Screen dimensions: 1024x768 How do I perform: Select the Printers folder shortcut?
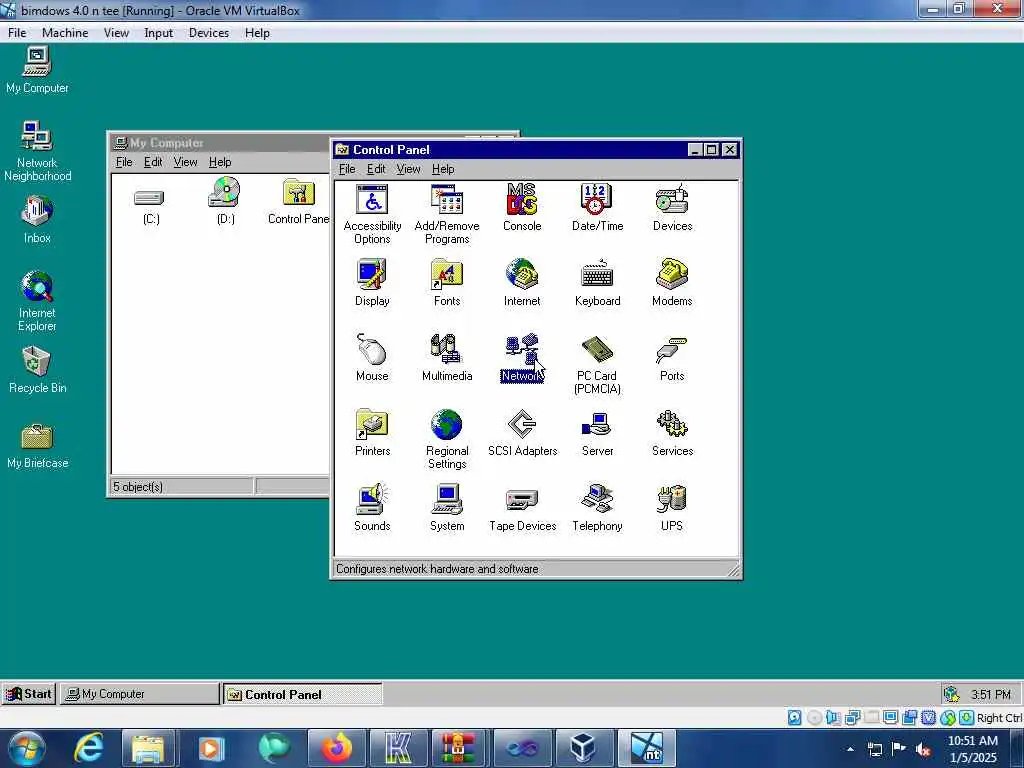point(372,432)
